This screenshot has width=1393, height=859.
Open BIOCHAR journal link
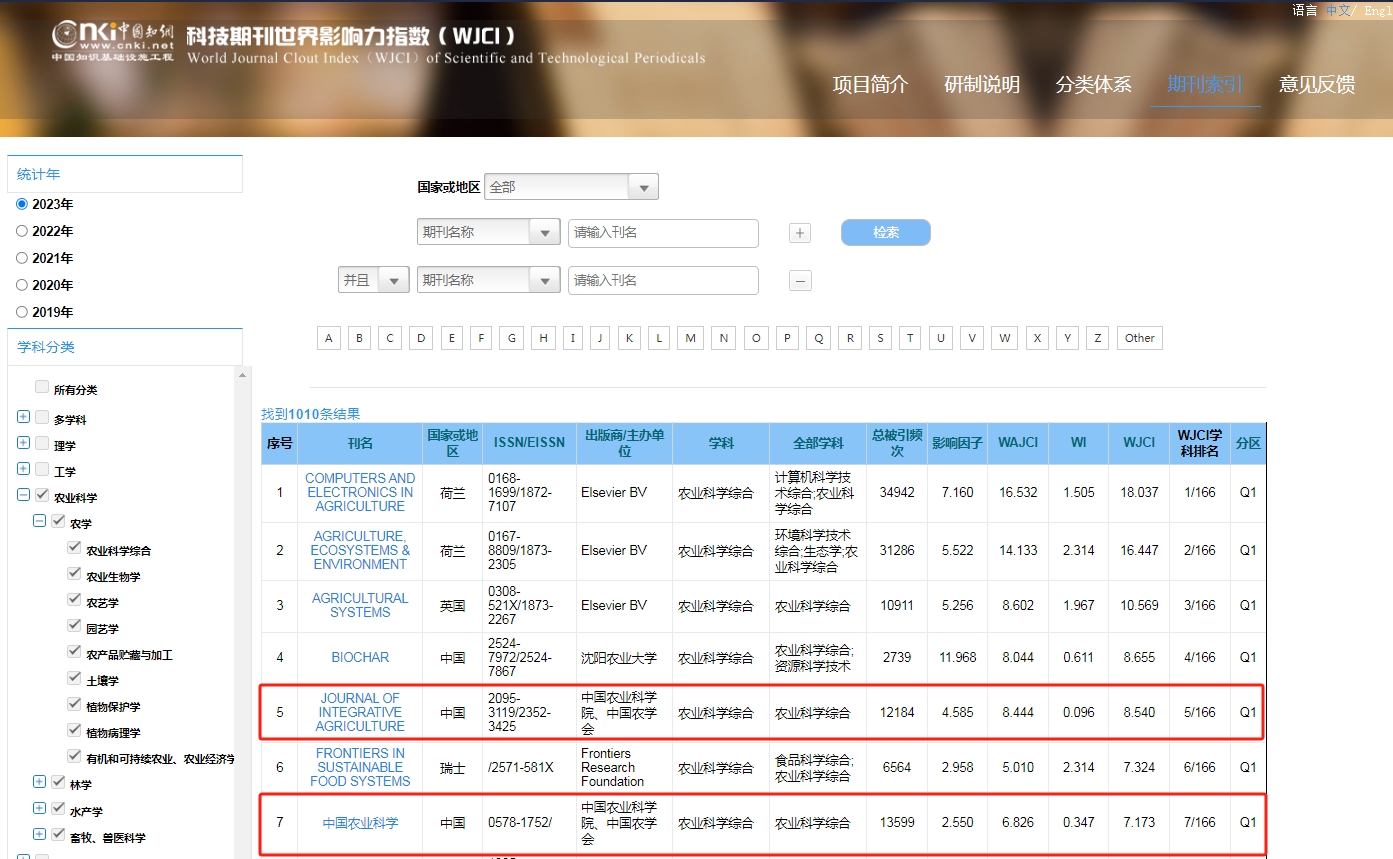coord(360,658)
